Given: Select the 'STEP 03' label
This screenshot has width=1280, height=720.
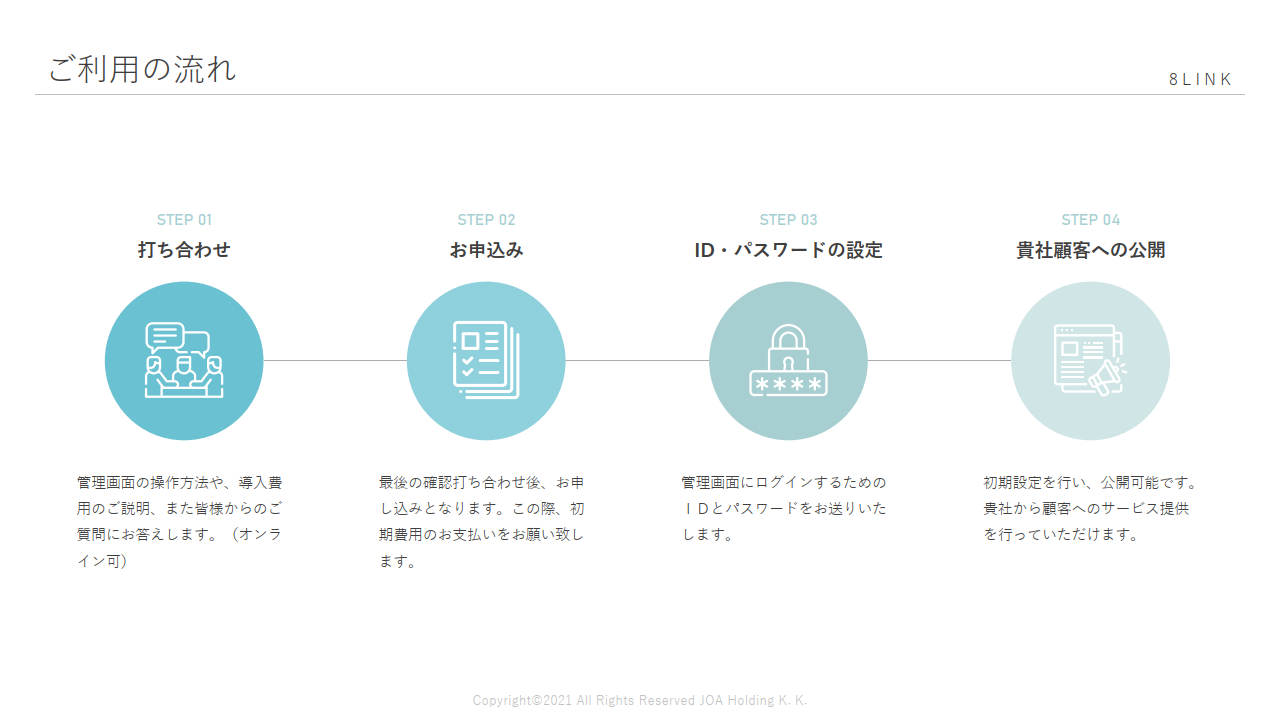Looking at the screenshot, I should [788, 220].
